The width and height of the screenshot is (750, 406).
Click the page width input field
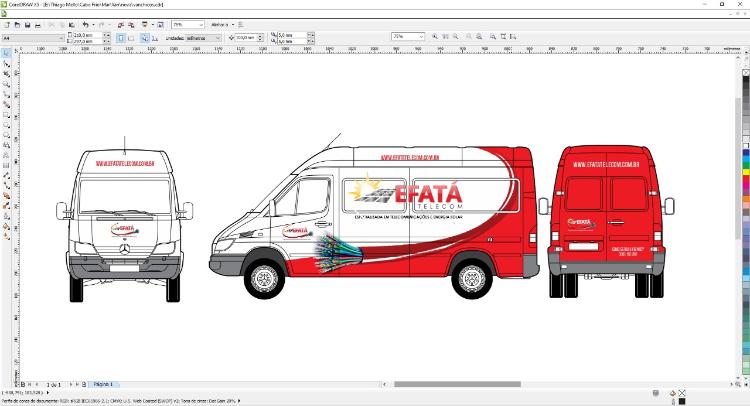[88, 35]
